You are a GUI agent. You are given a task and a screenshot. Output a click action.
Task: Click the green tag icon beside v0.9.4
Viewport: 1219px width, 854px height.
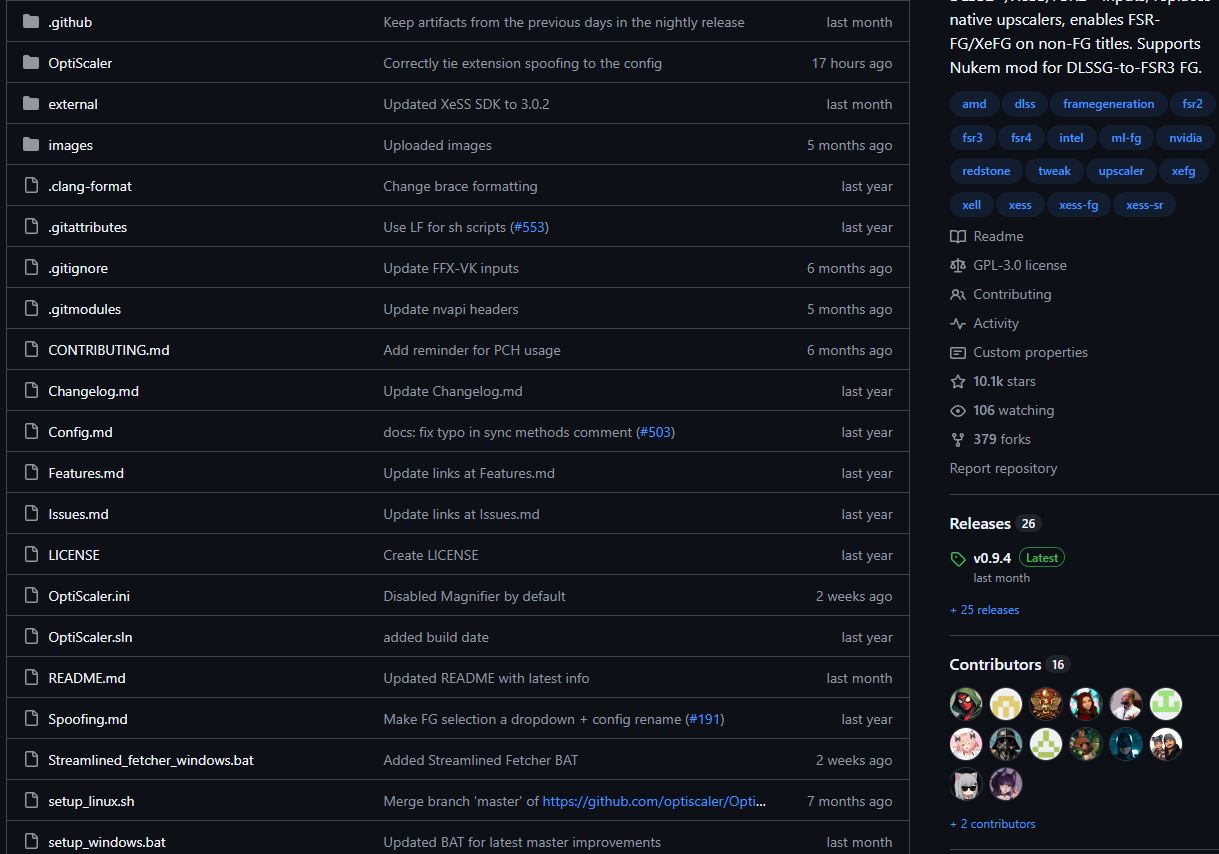point(958,559)
